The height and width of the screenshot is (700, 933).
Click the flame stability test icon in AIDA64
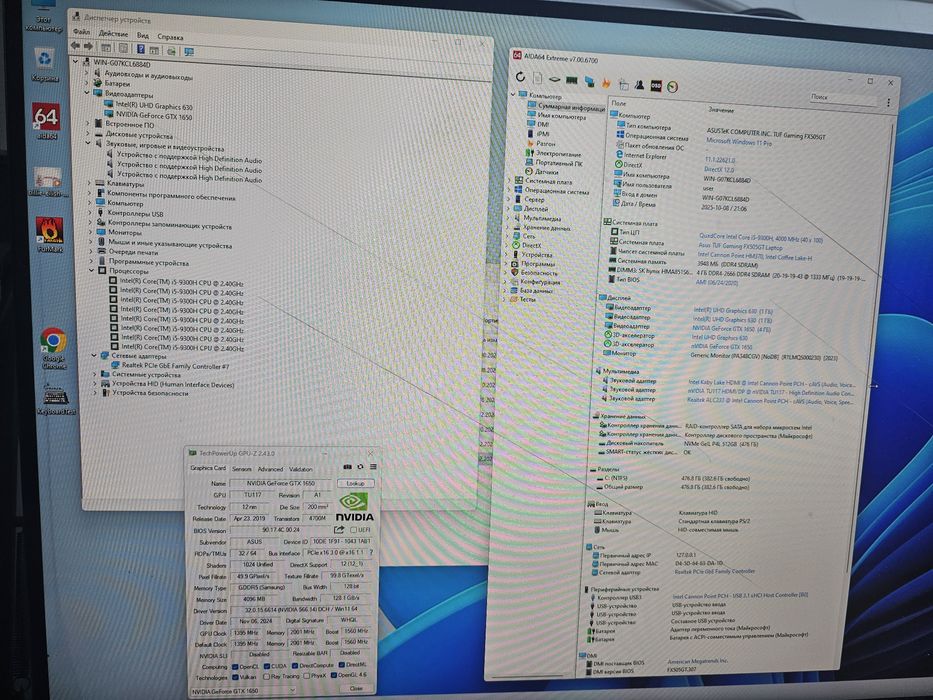click(606, 83)
